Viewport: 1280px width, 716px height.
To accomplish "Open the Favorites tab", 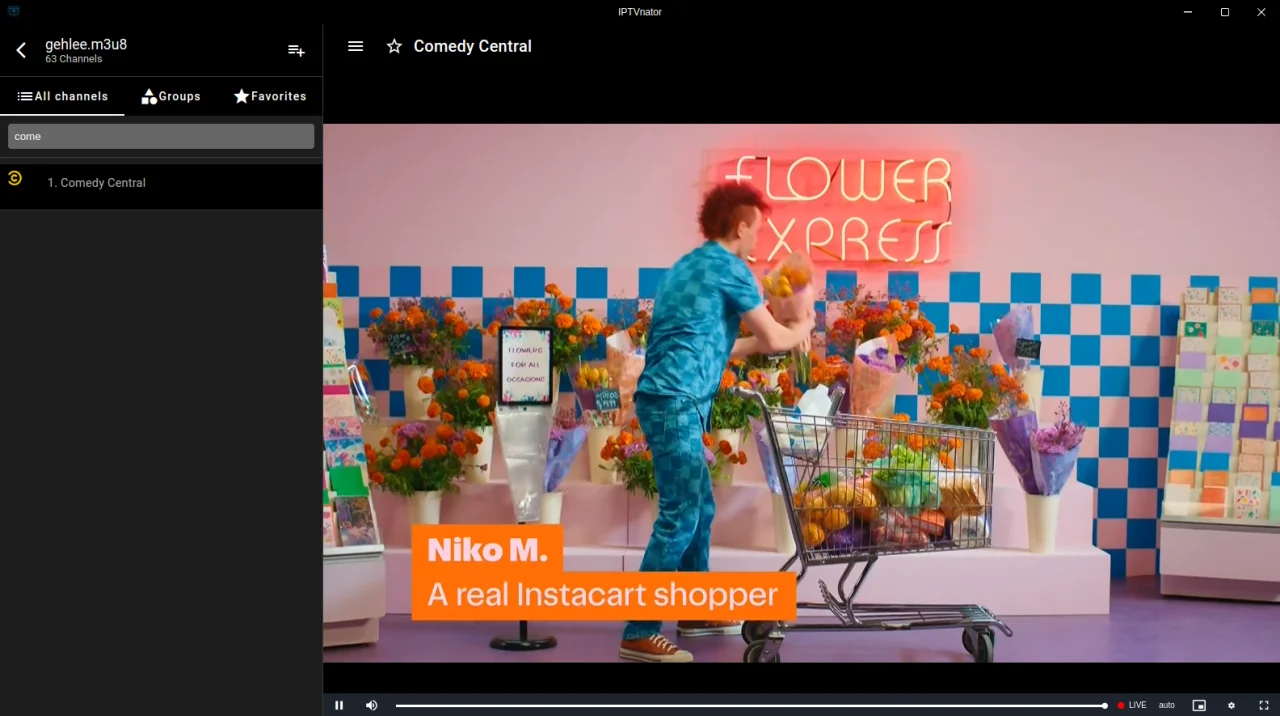I will [270, 96].
